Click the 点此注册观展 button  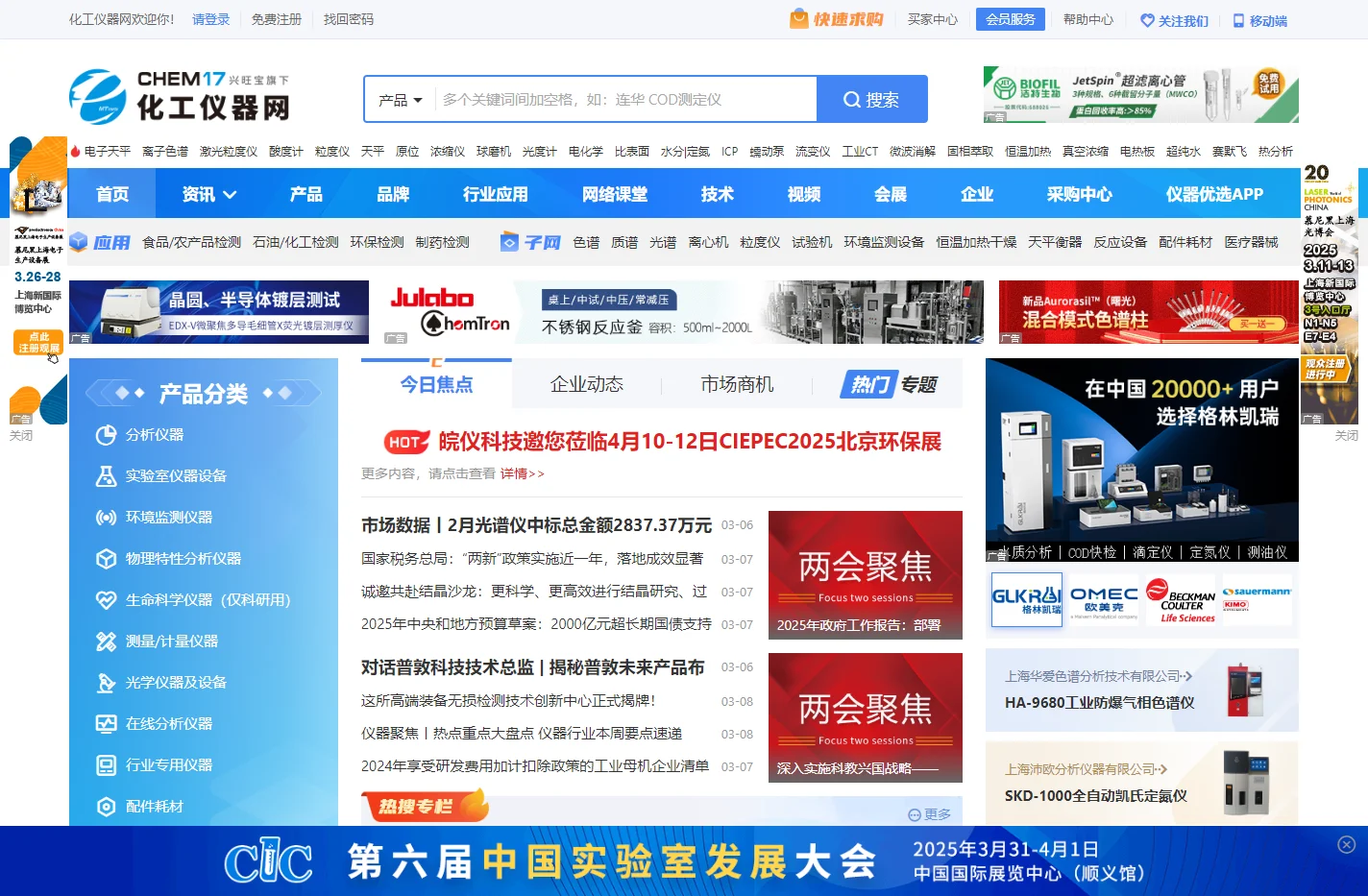pyautogui.click(x=38, y=343)
